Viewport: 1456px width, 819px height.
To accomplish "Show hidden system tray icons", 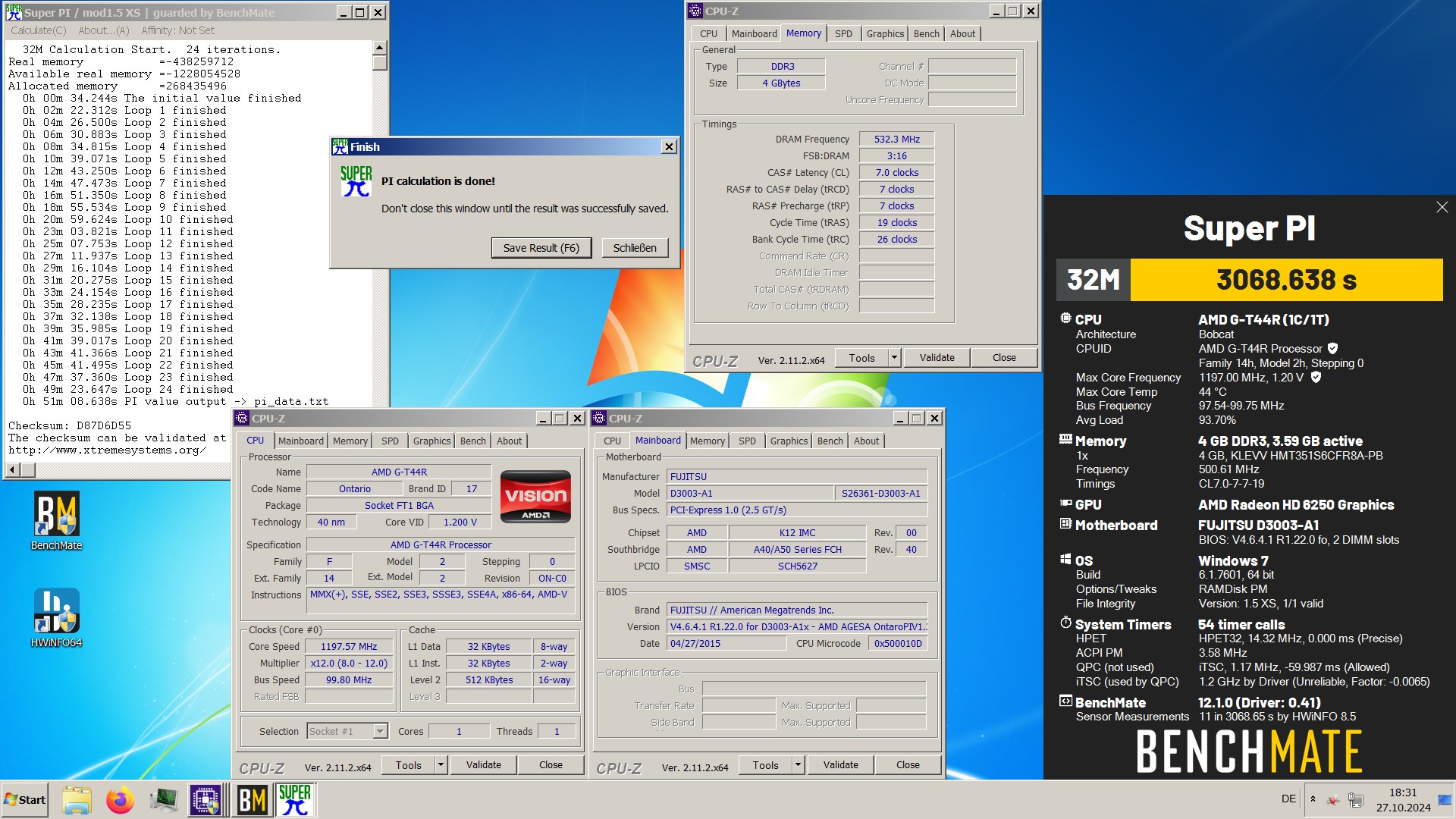I will [1313, 799].
